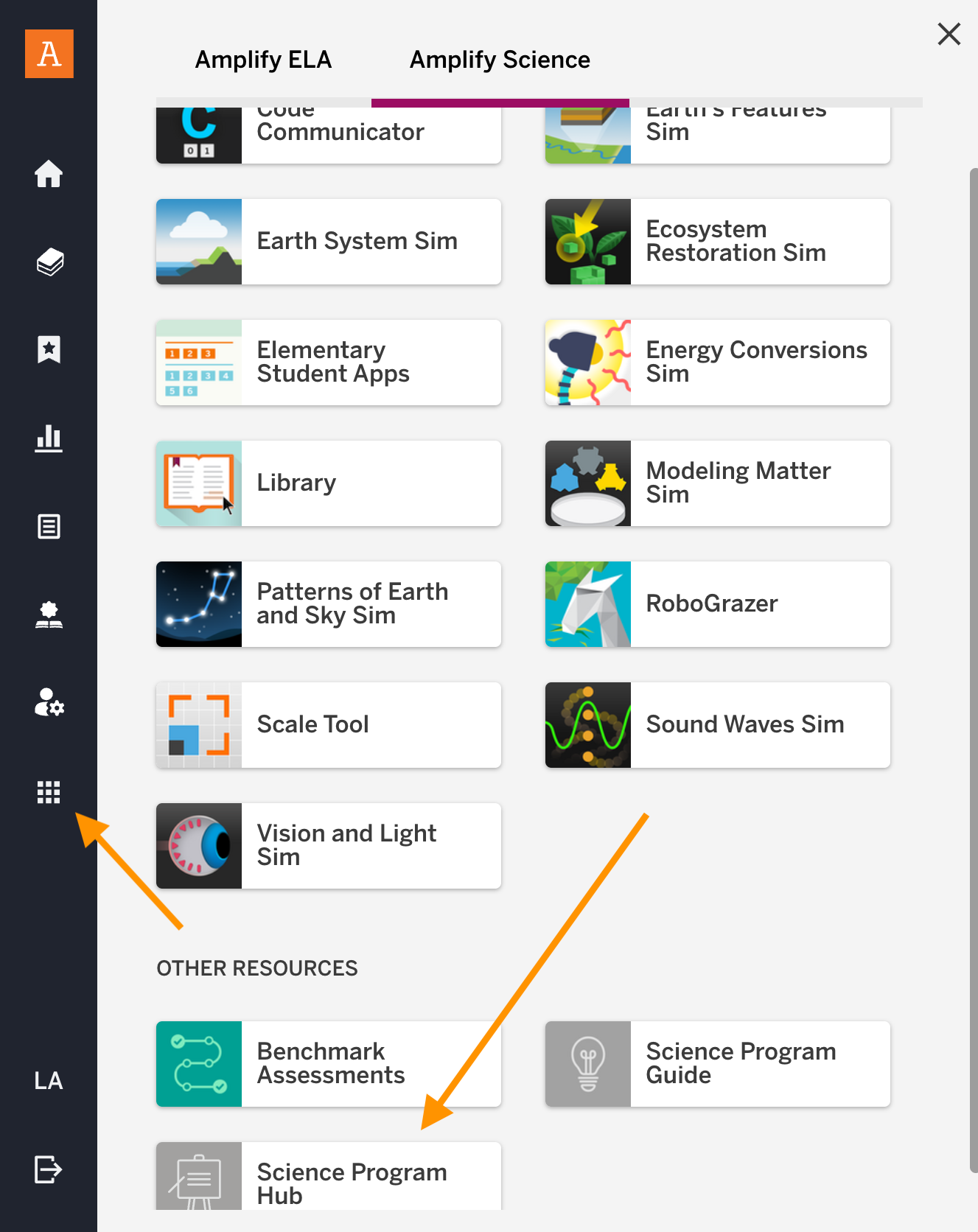
Task: Open Benchmark Assessments resource
Action: [x=329, y=1064]
